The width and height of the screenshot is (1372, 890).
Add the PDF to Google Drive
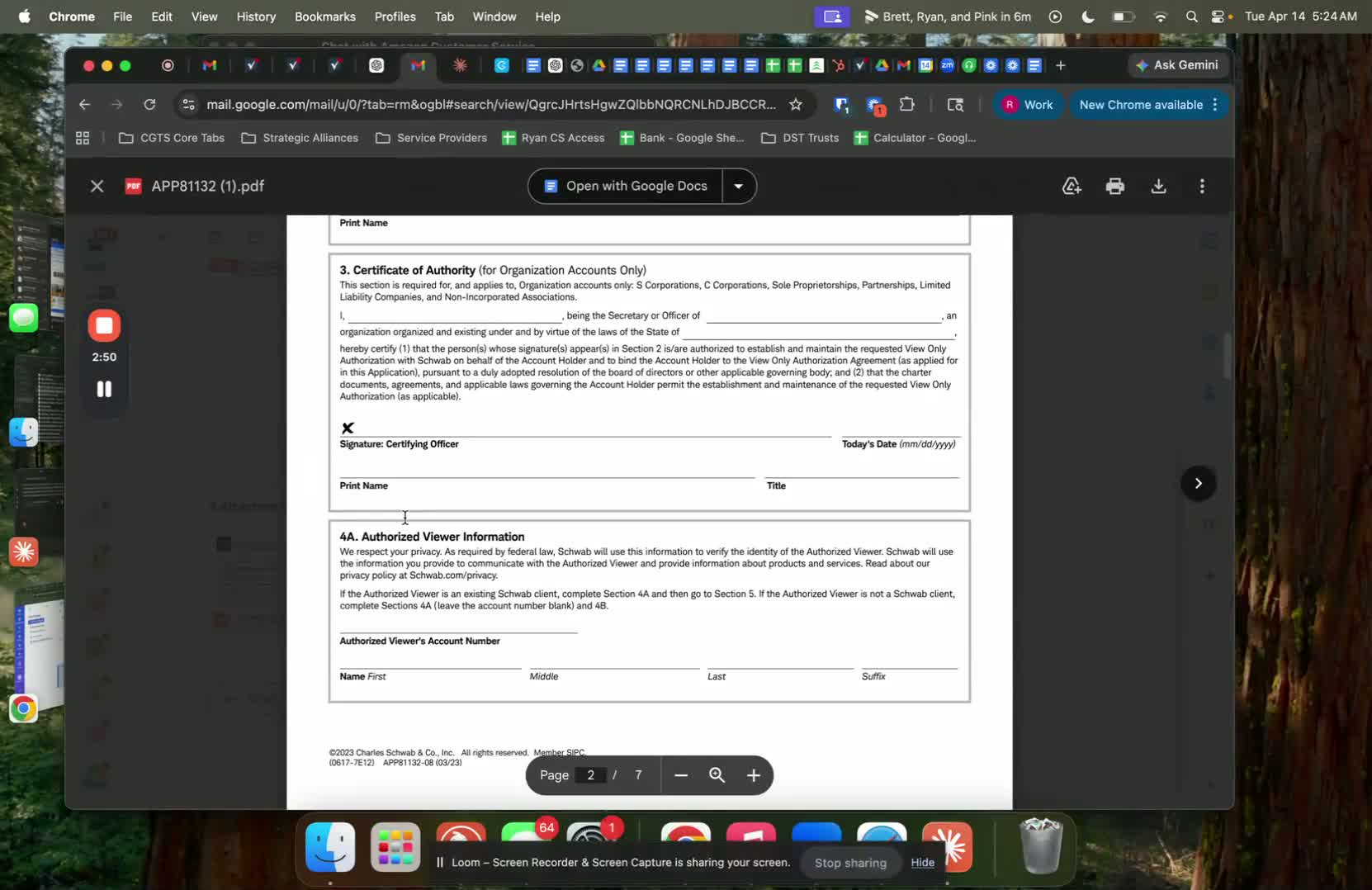[1072, 187]
